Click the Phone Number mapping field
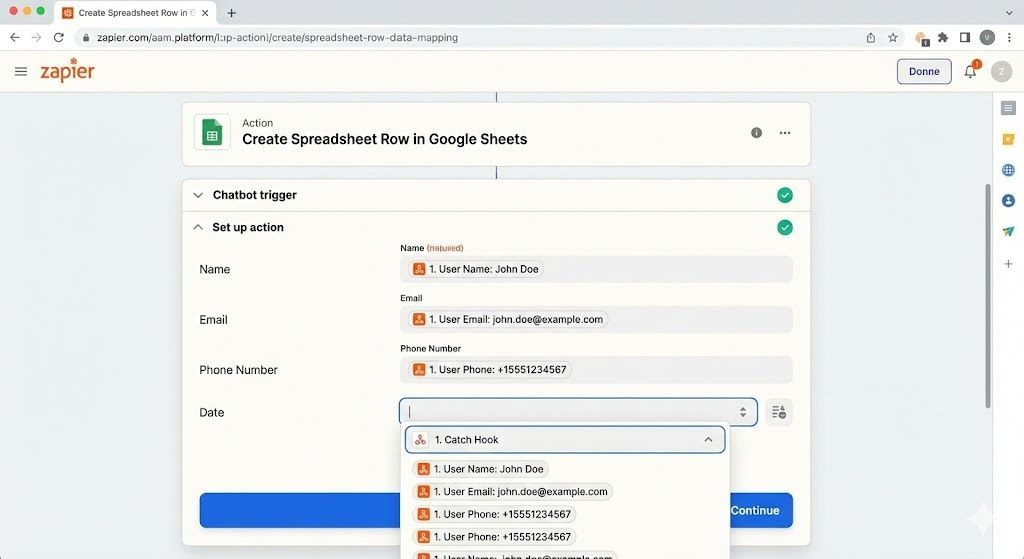 point(596,370)
